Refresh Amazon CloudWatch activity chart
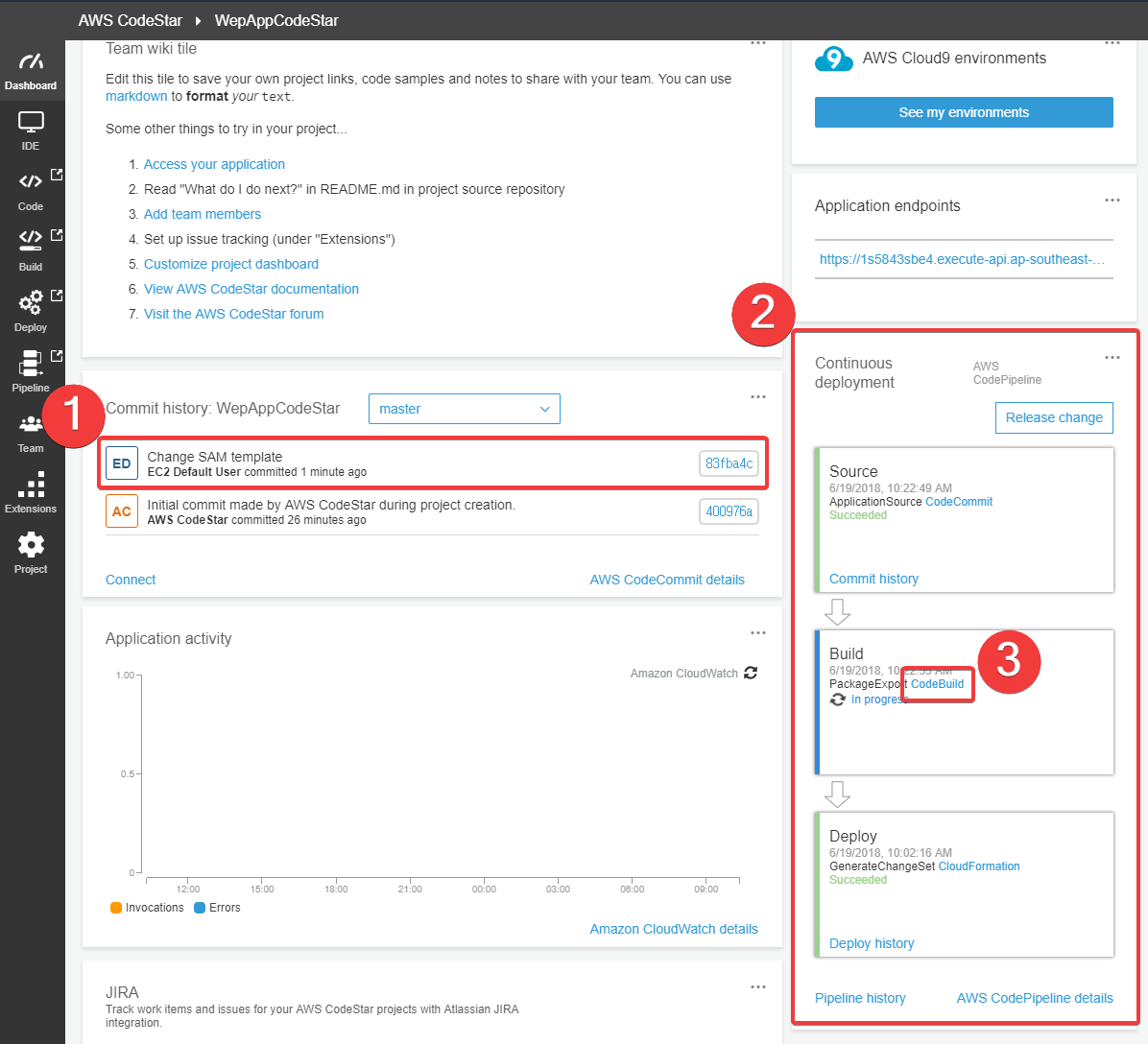The height and width of the screenshot is (1044, 1148). click(x=751, y=673)
